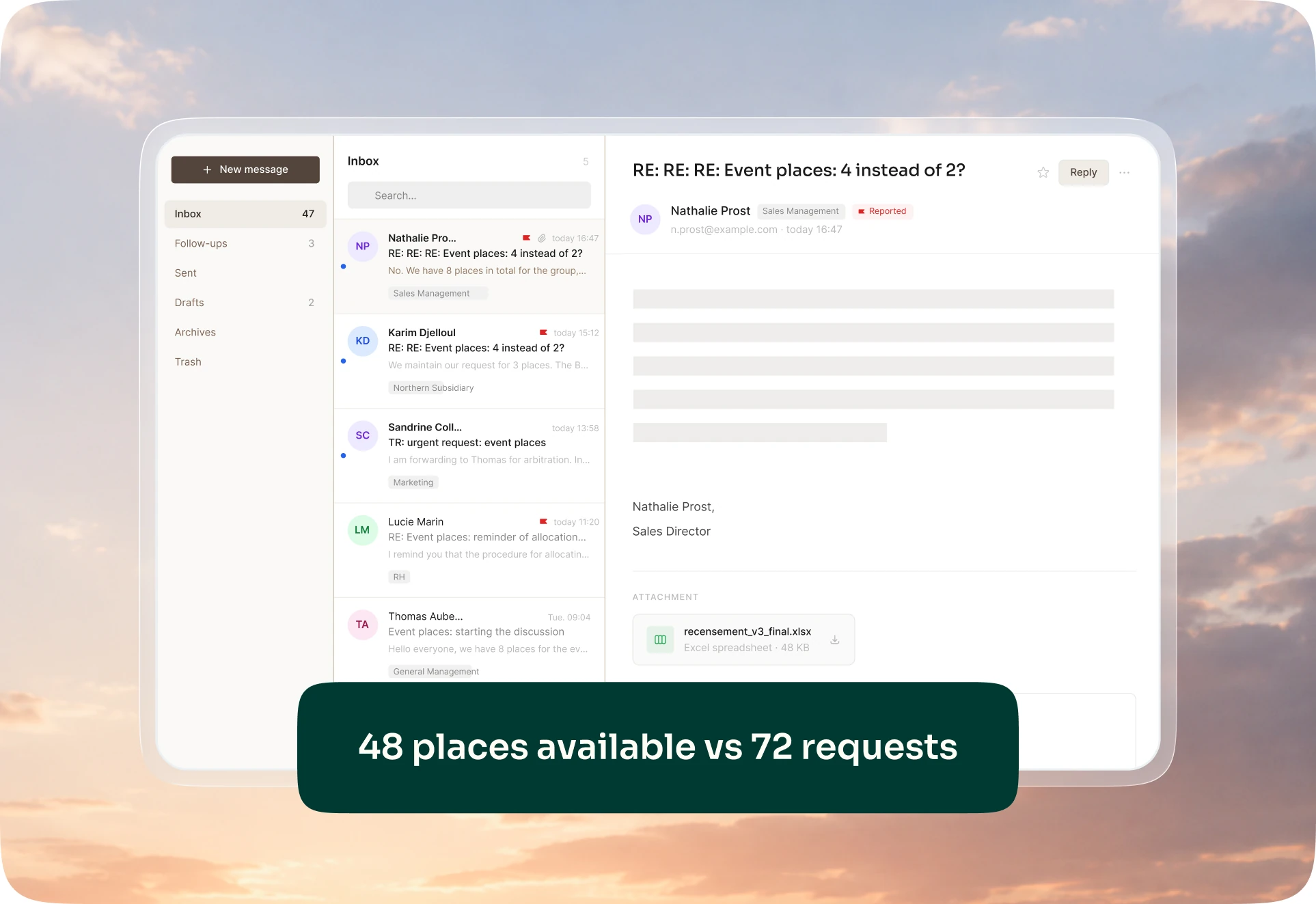1316x904 pixels.
Task: Star the open email message
Action: pos(1043,172)
